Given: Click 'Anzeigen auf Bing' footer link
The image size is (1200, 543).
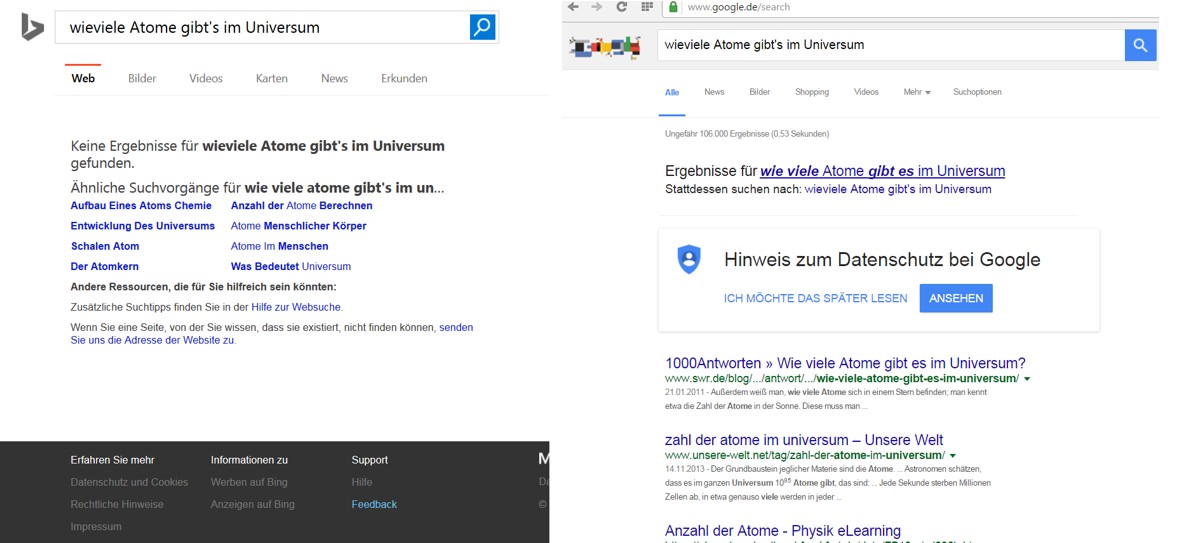Looking at the screenshot, I should coord(253,504).
